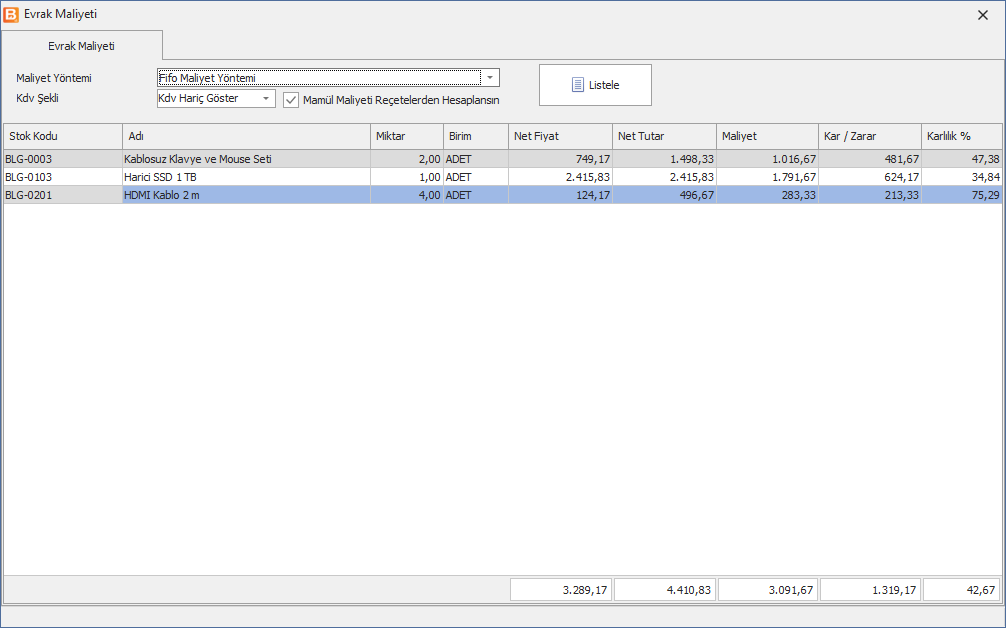Click profitability 34,84 cell
Screen dimensions: 1006x628
click(962, 177)
